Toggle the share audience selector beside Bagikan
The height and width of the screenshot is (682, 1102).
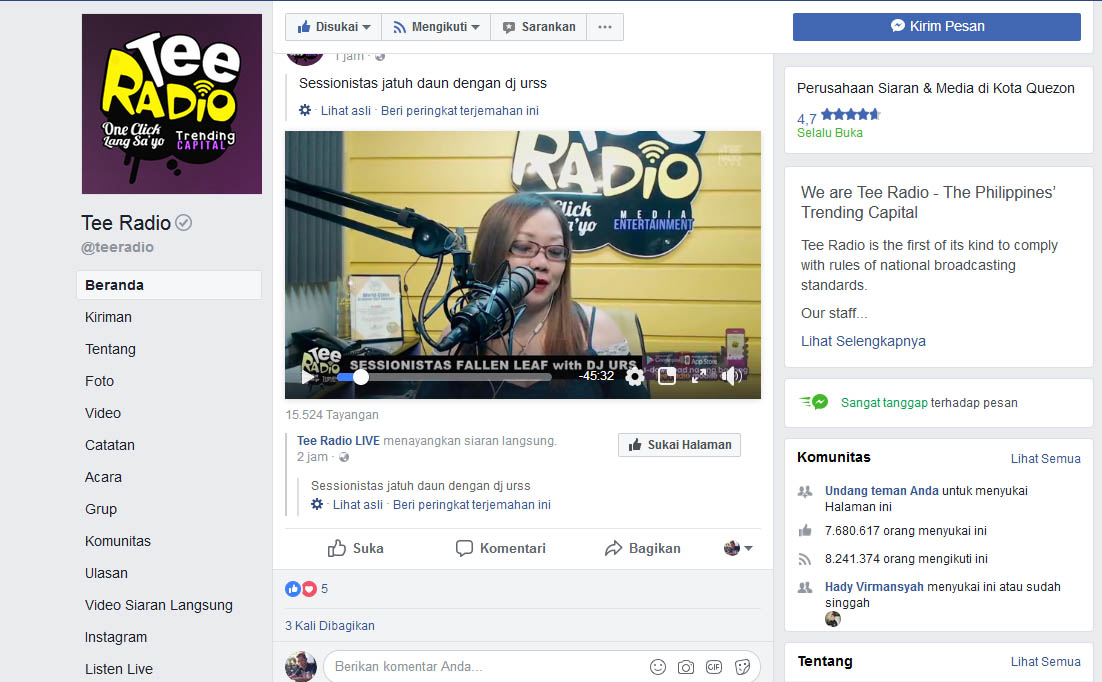[x=737, y=548]
